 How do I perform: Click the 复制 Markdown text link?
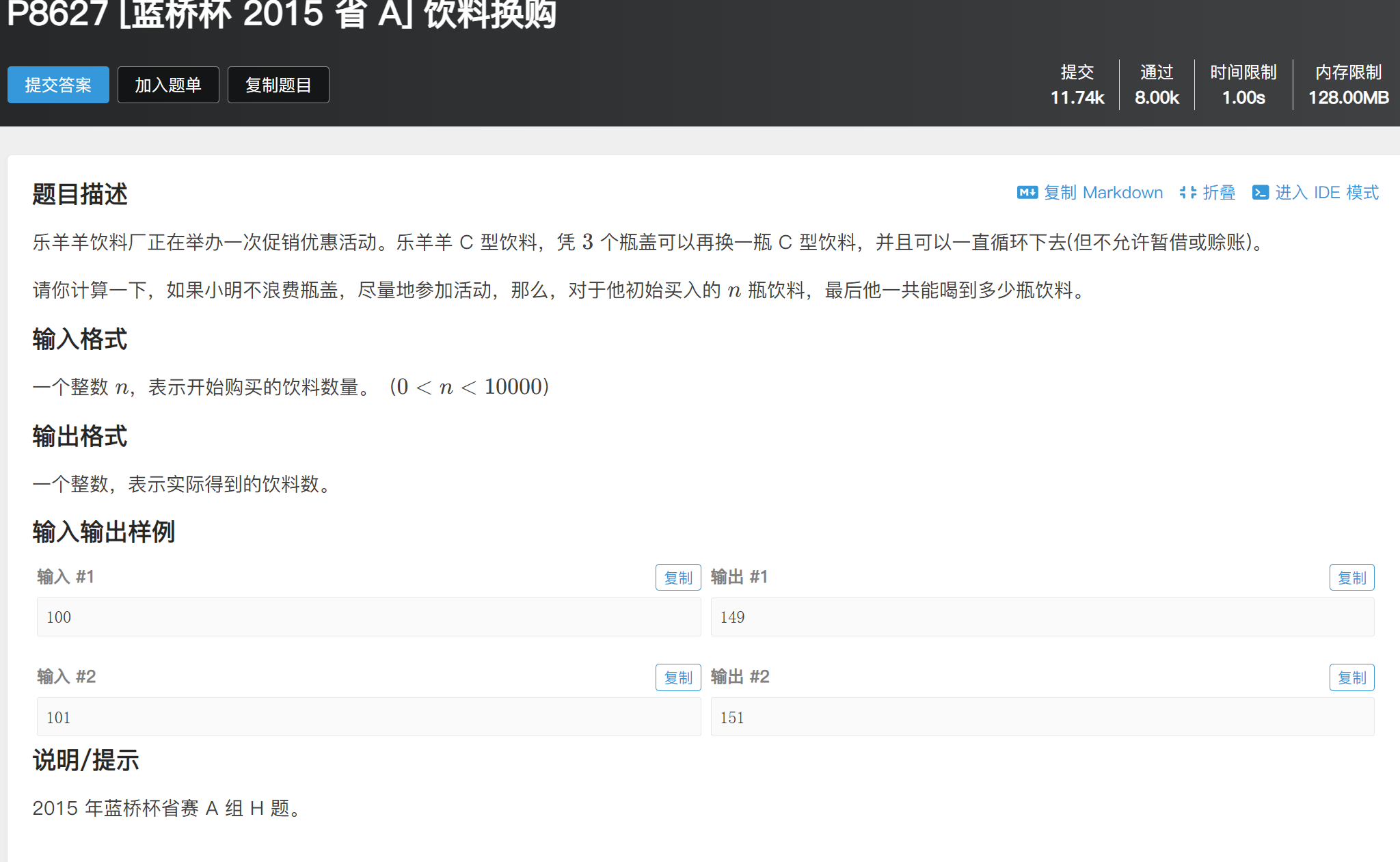coord(1103,193)
